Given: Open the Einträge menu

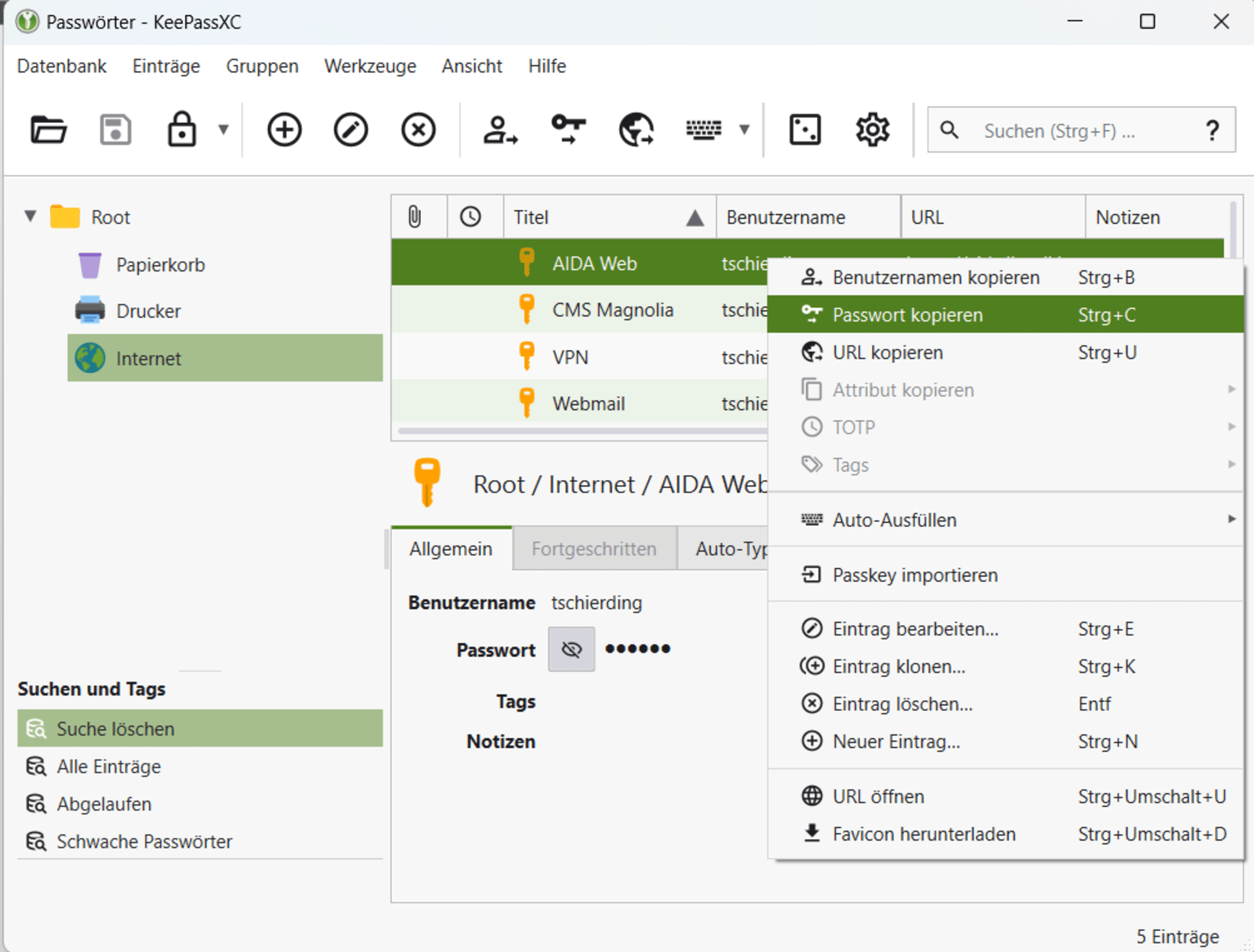Looking at the screenshot, I should pyautogui.click(x=166, y=66).
